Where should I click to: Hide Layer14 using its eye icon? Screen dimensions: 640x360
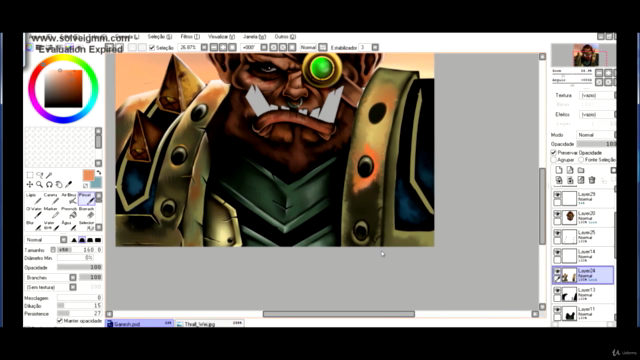coord(557,252)
